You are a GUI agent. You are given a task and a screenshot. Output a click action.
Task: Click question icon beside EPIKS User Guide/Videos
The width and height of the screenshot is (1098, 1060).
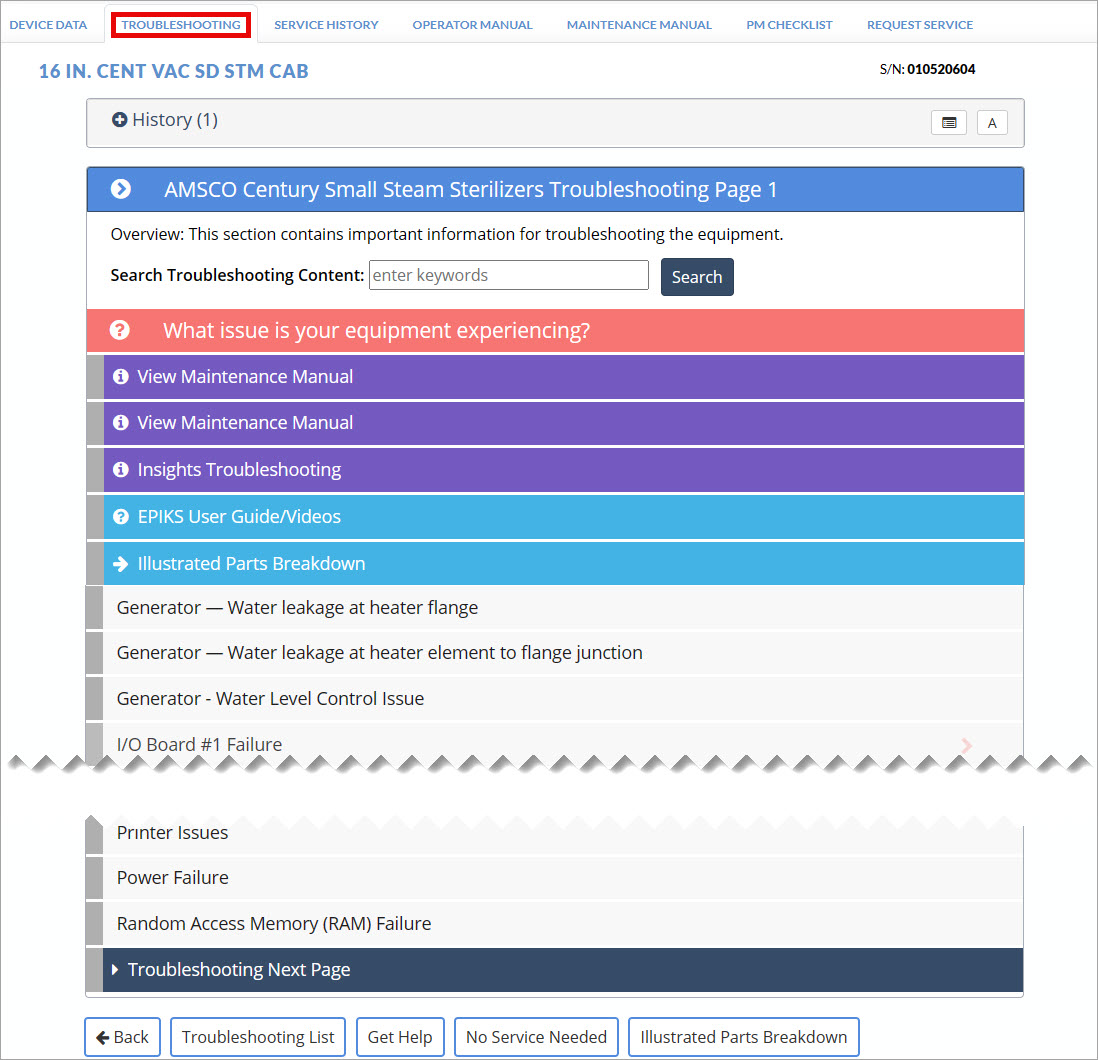pyautogui.click(x=121, y=517)
